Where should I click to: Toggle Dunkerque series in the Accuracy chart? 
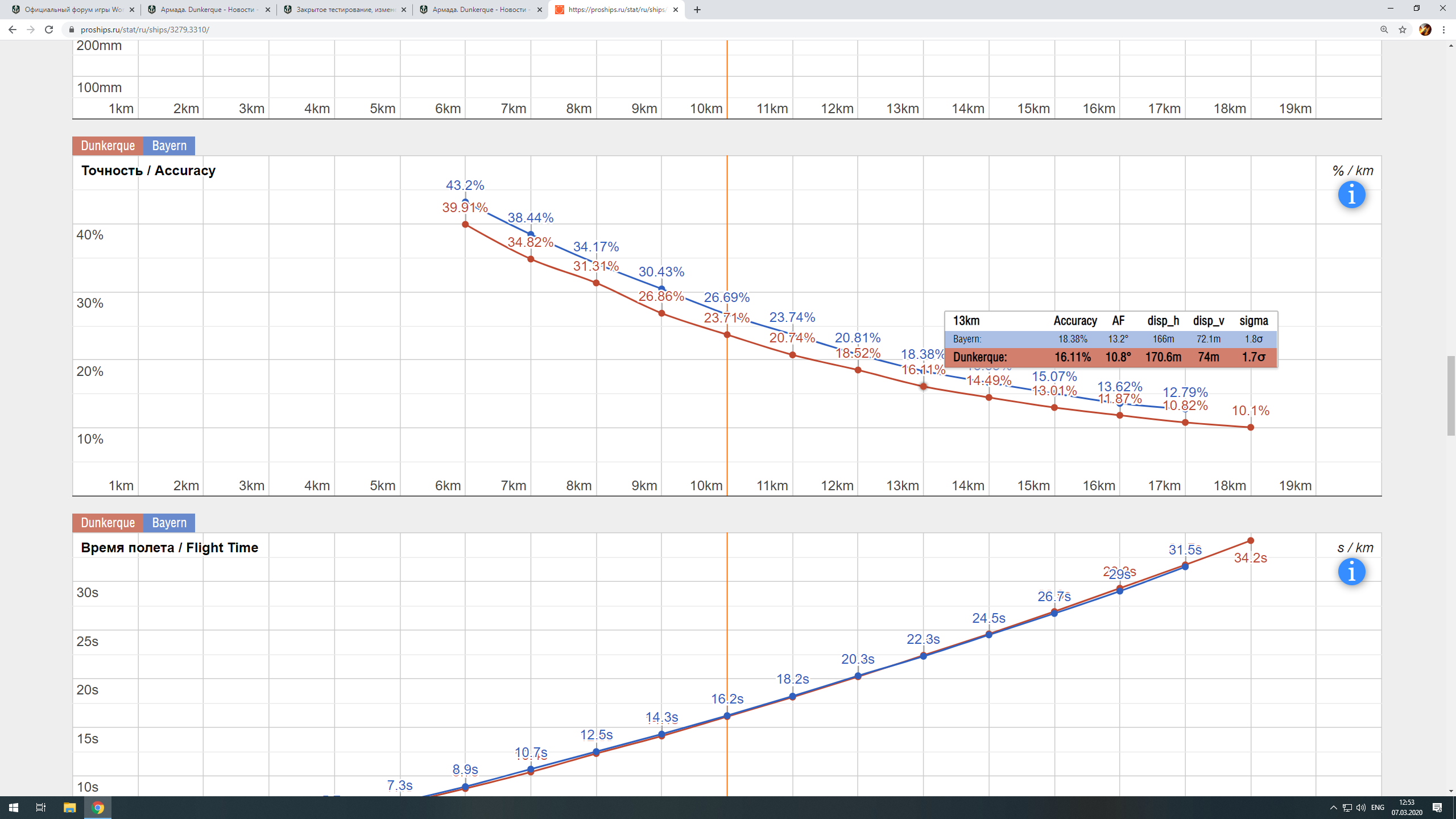pyautogui.click(x=107, y=146)
